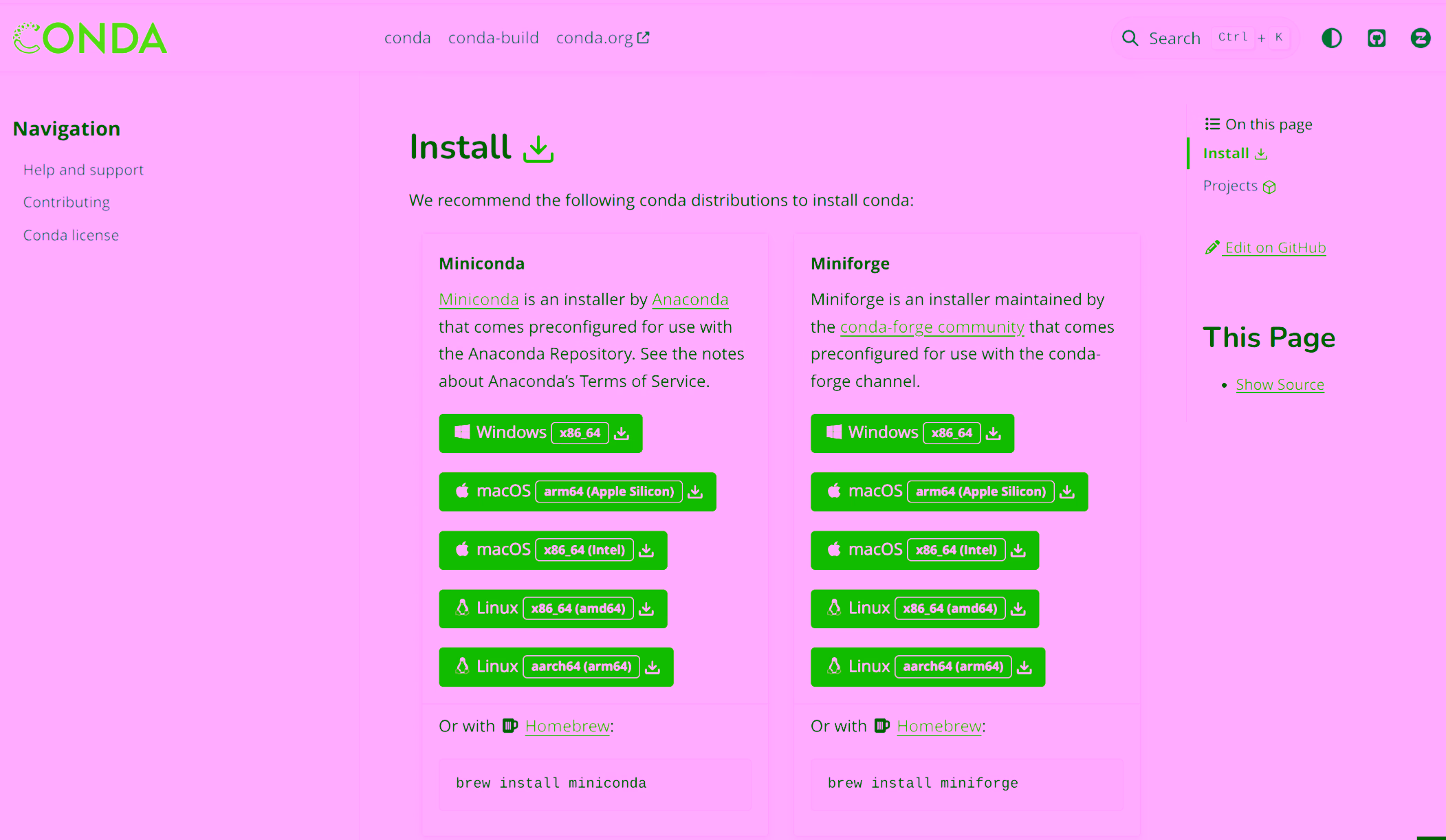The image size is (1446, 840).
Task: Click the Navigation sidebar heading
Action: pos(67,129)
